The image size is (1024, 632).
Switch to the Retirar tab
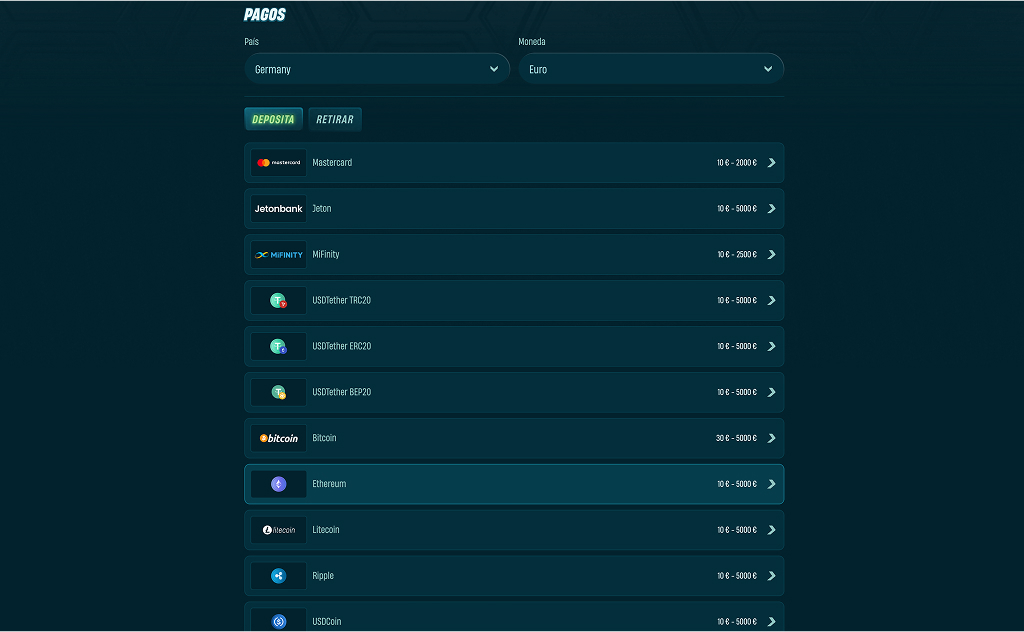pos(334,119)
